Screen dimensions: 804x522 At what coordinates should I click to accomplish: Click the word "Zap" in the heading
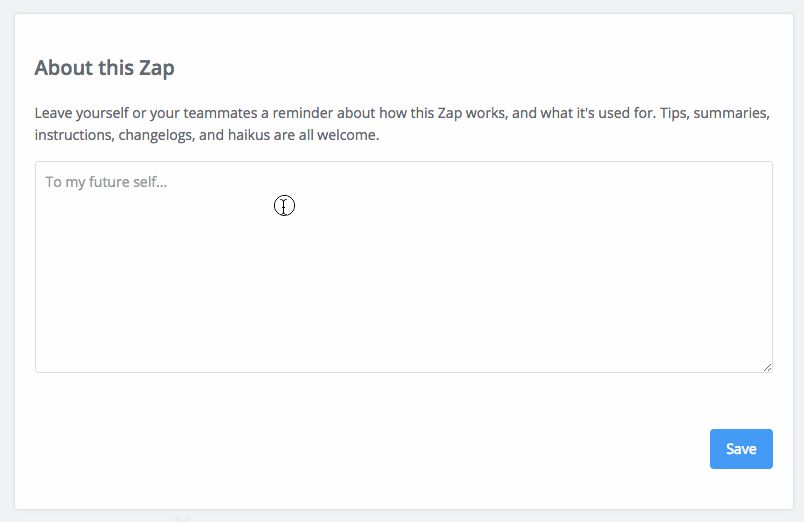156,68
